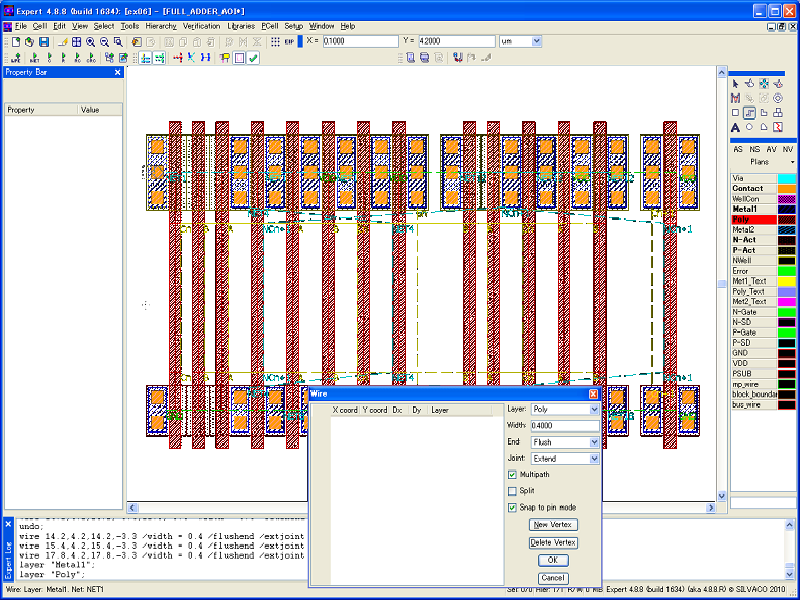Screen dimensions: 800x600
Task: Toggle Snap to pin mode checkbox
Action: (x=513, y=508)
